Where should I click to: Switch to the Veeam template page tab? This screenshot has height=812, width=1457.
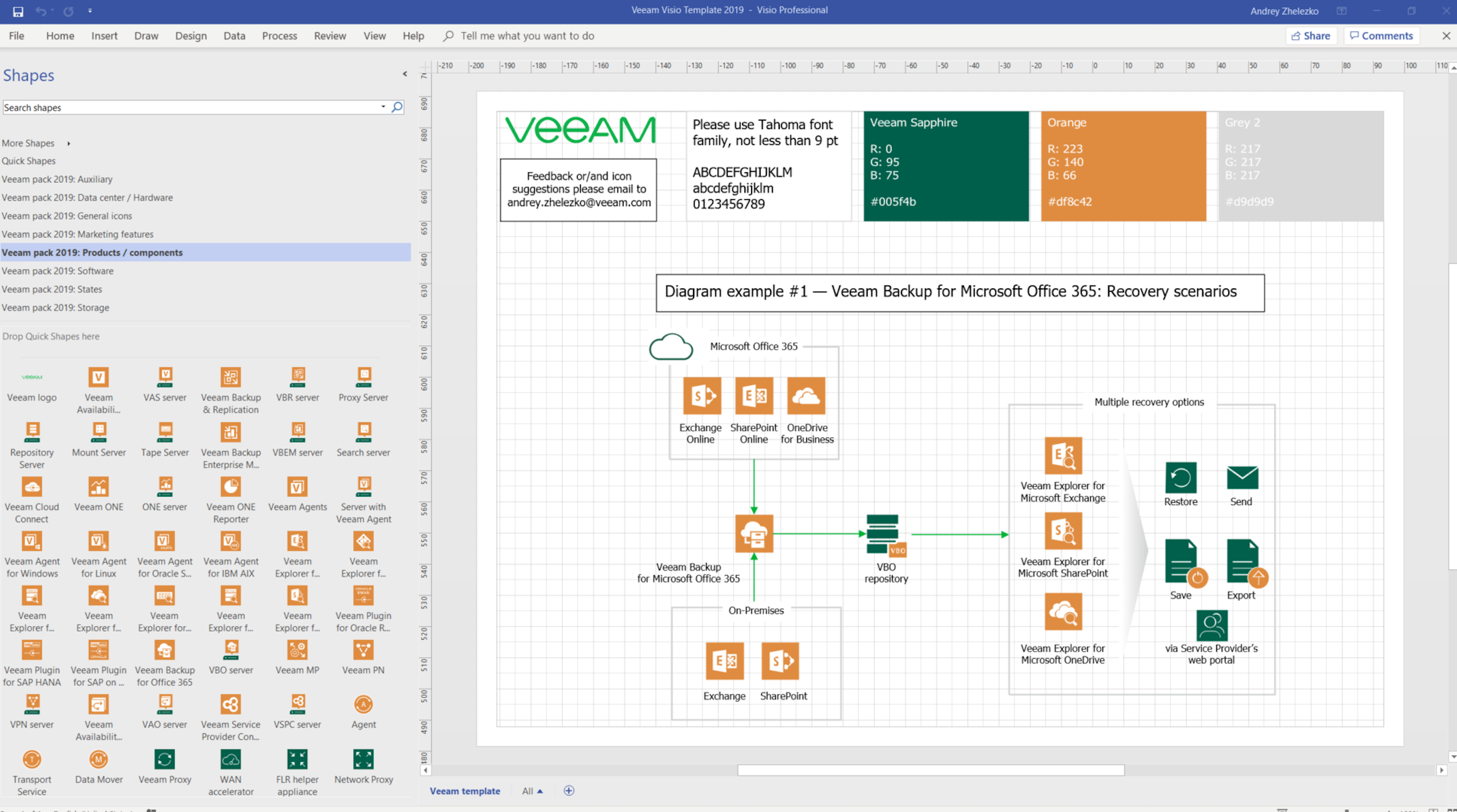(x=464, y=791)
